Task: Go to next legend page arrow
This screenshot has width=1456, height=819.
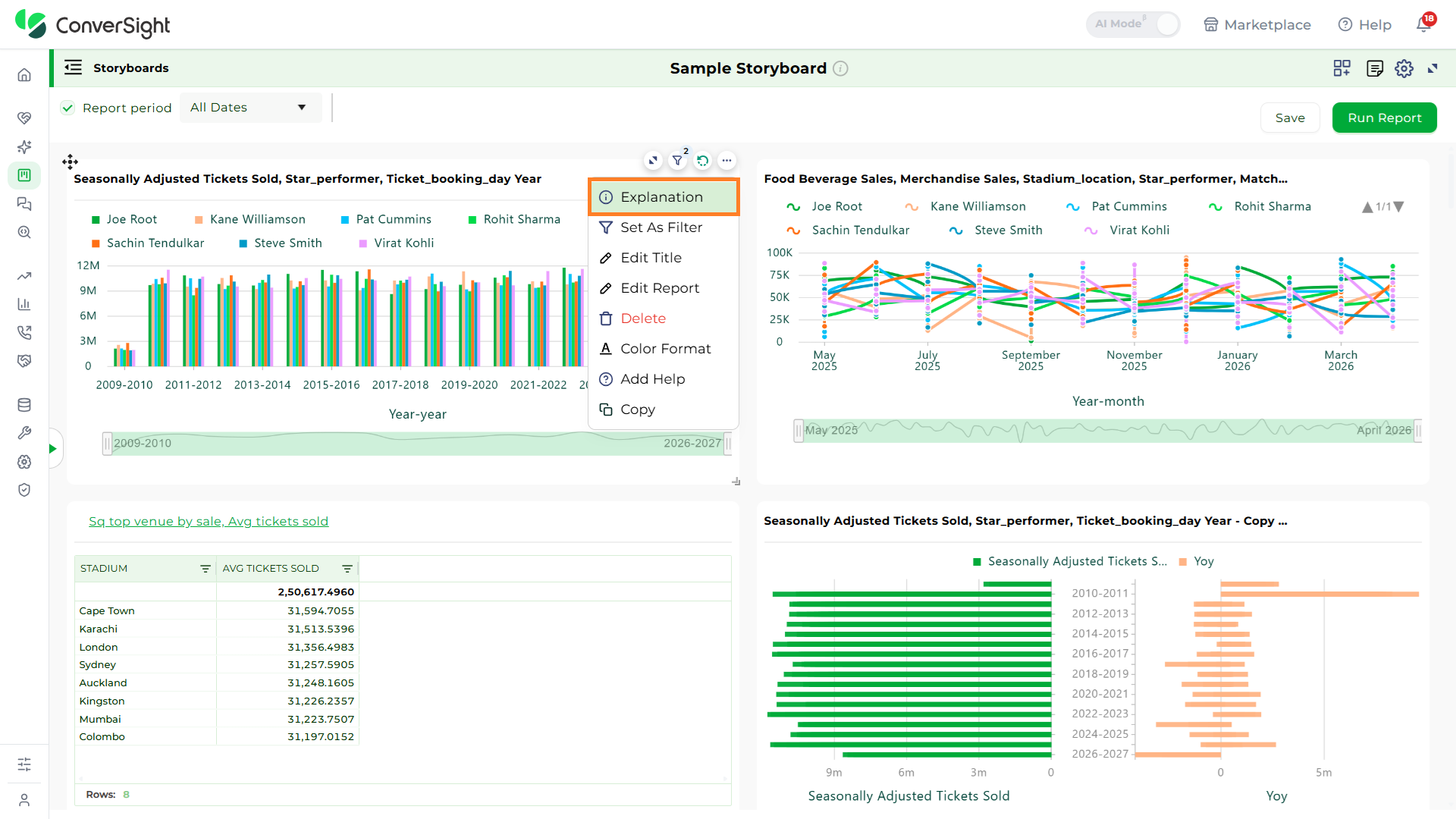Action: pos(1399,206)
